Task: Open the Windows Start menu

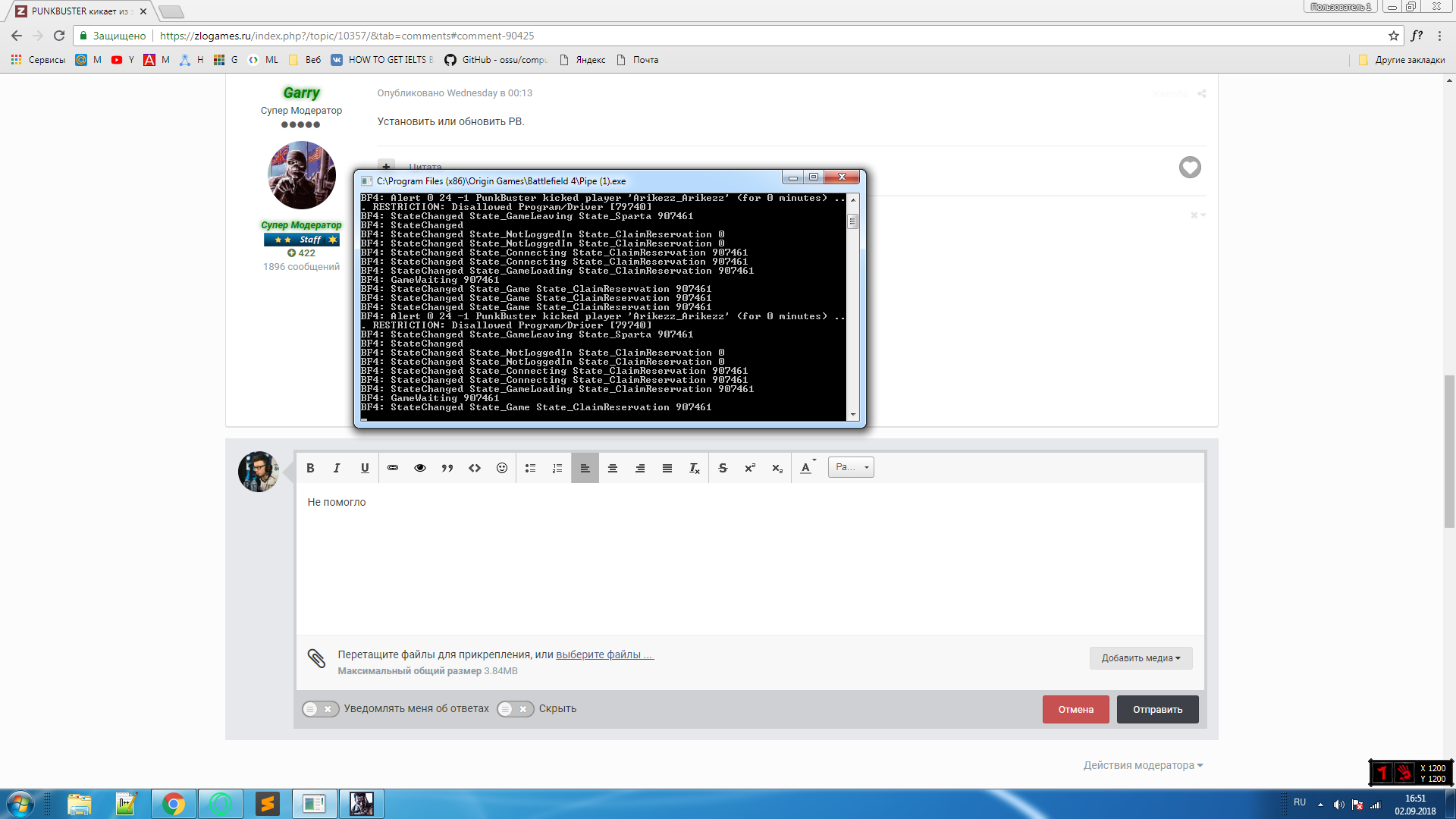Action: 20,804
